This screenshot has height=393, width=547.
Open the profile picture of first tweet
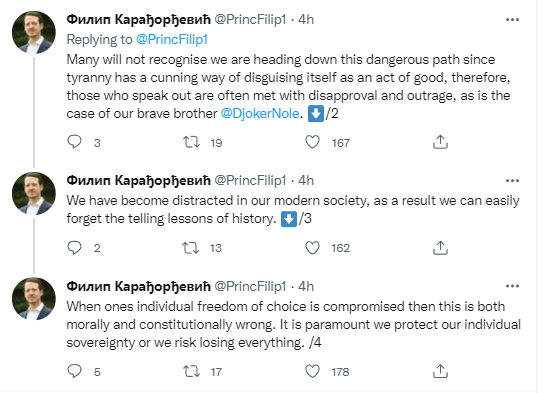coord(34,32)
